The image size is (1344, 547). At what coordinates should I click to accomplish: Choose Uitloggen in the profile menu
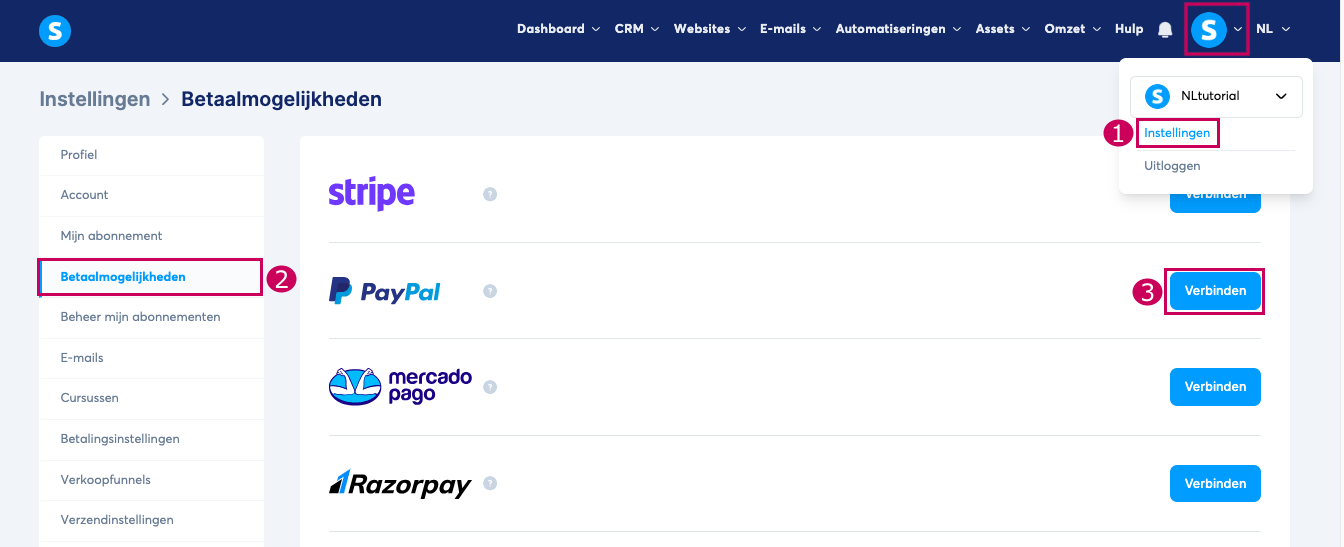coord(1172,166)
